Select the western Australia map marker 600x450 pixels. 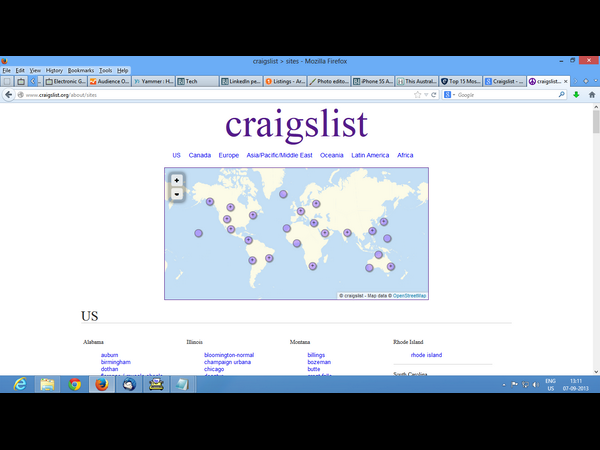(369, 268)
